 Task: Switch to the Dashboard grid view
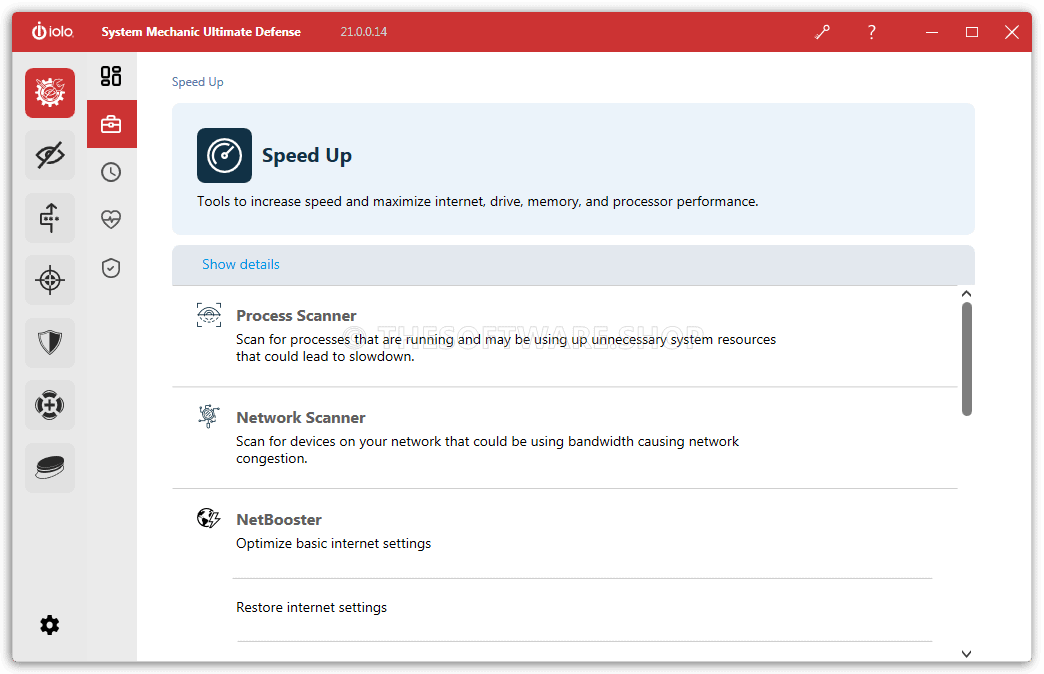[111, 76]
